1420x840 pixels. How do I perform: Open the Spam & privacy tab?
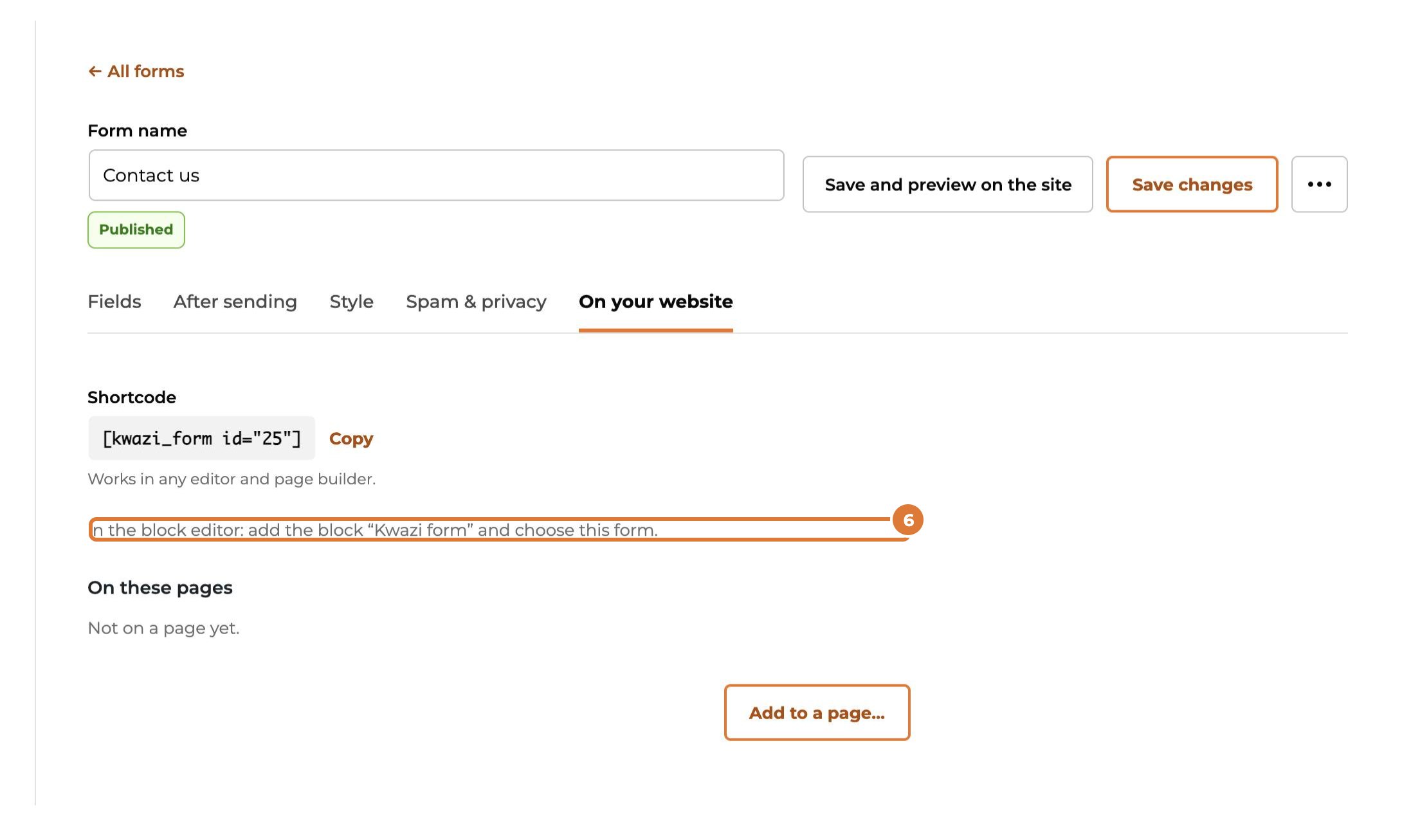tap(476, 302)
